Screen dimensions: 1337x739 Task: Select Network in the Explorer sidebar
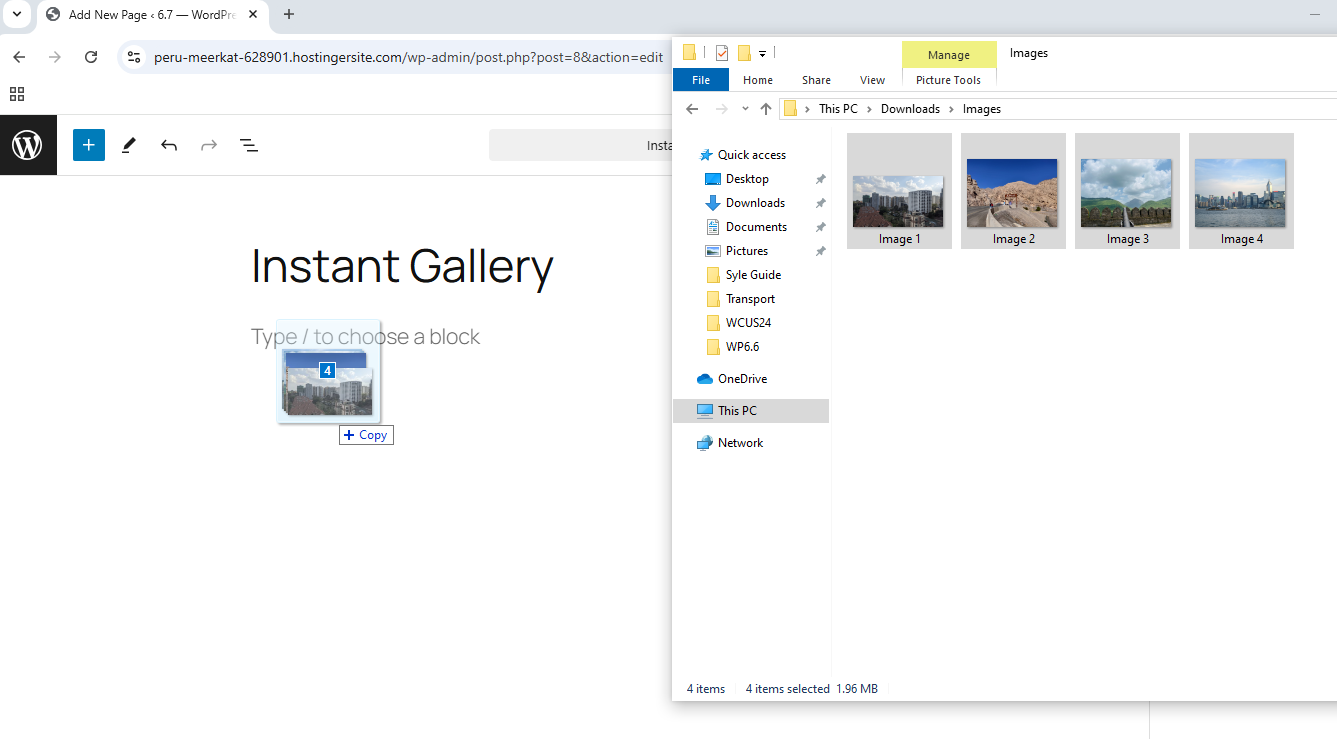pos(740,442)
